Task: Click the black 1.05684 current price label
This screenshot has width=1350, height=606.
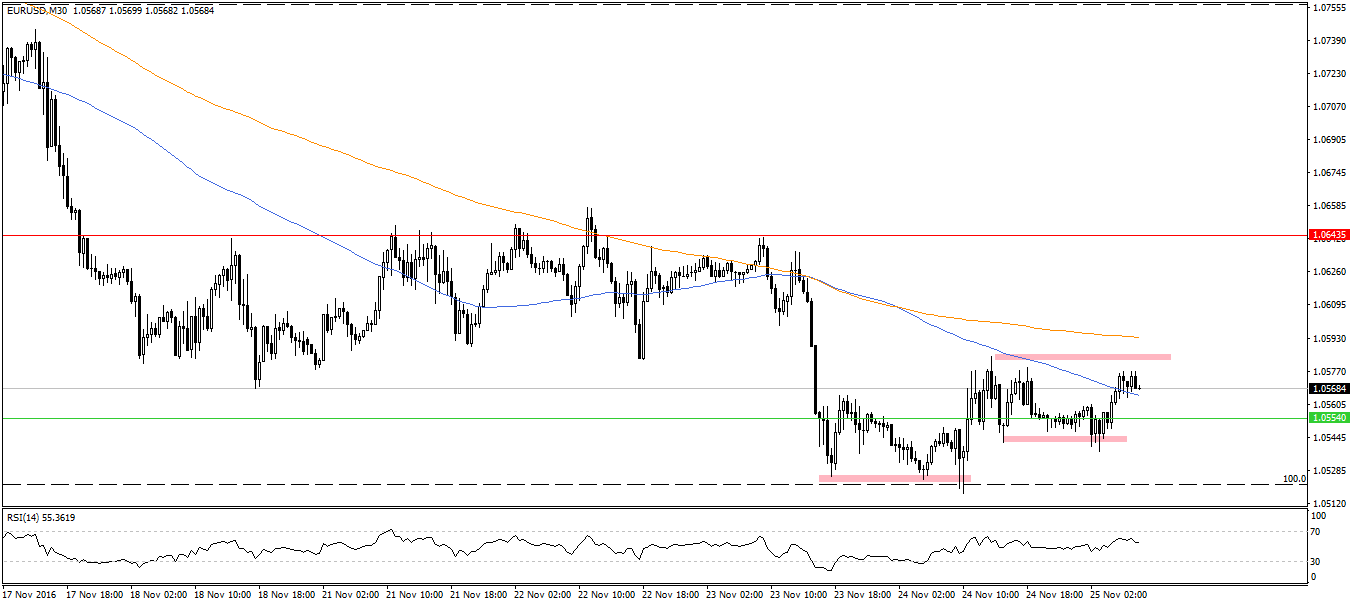Action: coord(1329,388)
